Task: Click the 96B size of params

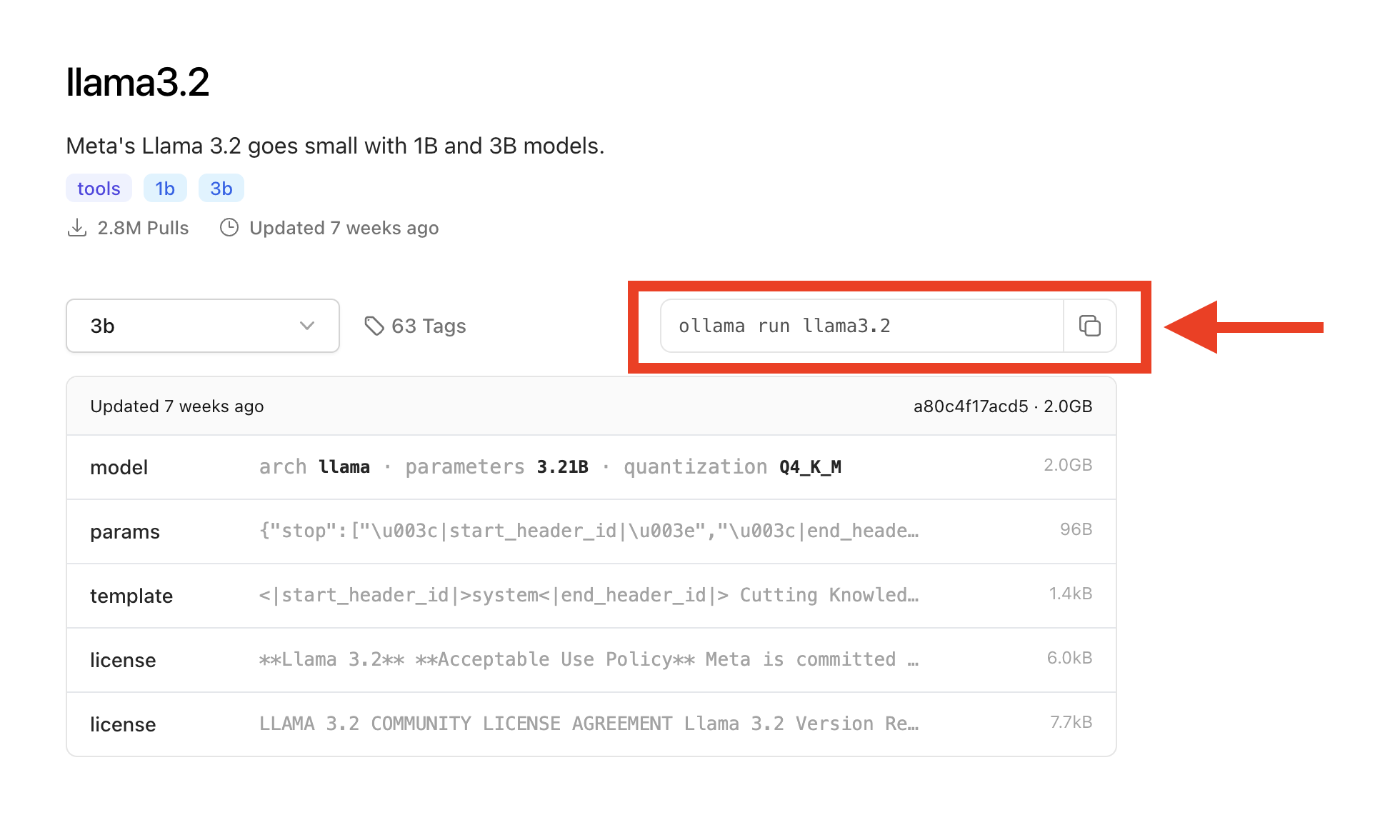Action: 1076,529
